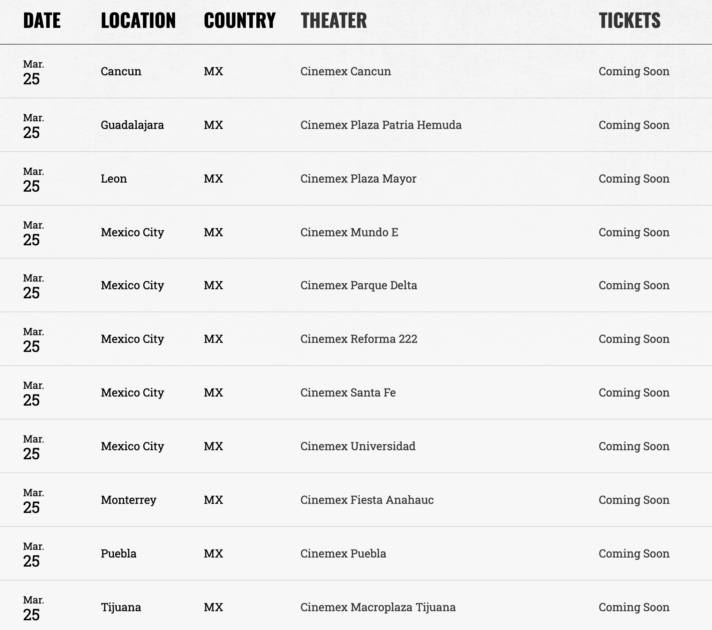The height and width of the screenshot is (630, 712).
Task: Click Coming Soon for Cinemex Universidad
Action: point(634,446)
